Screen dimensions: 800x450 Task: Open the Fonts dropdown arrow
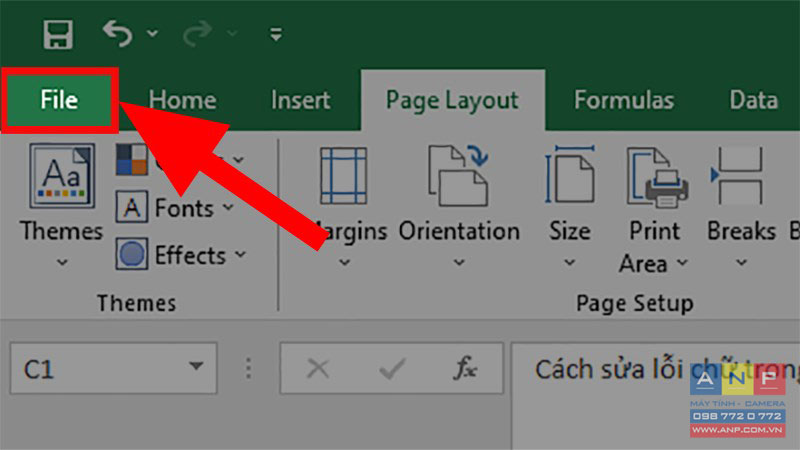pyautogui.click(x=228, y=207)
